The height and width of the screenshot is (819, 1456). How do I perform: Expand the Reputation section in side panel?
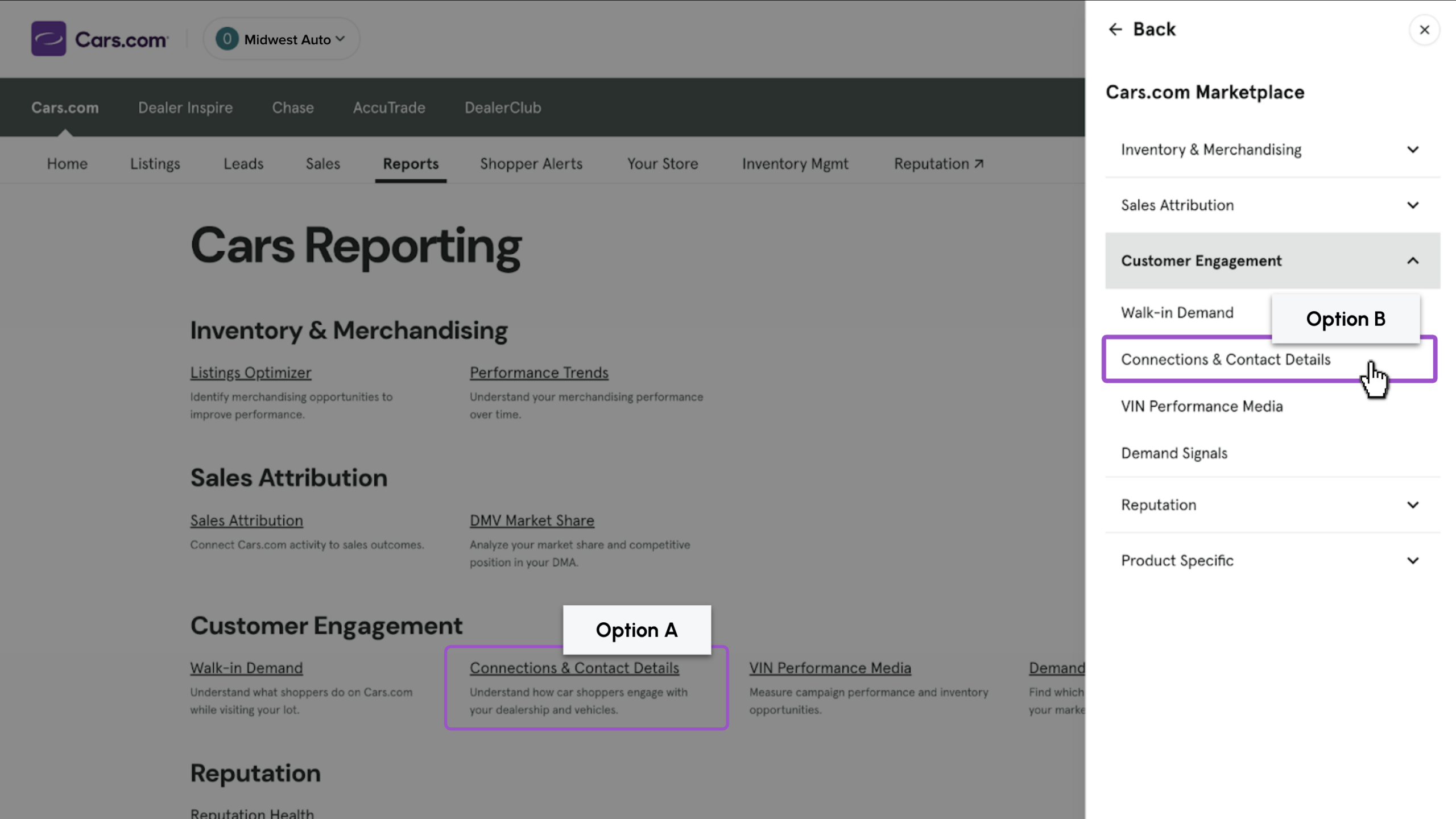[x=1272, y=505]
